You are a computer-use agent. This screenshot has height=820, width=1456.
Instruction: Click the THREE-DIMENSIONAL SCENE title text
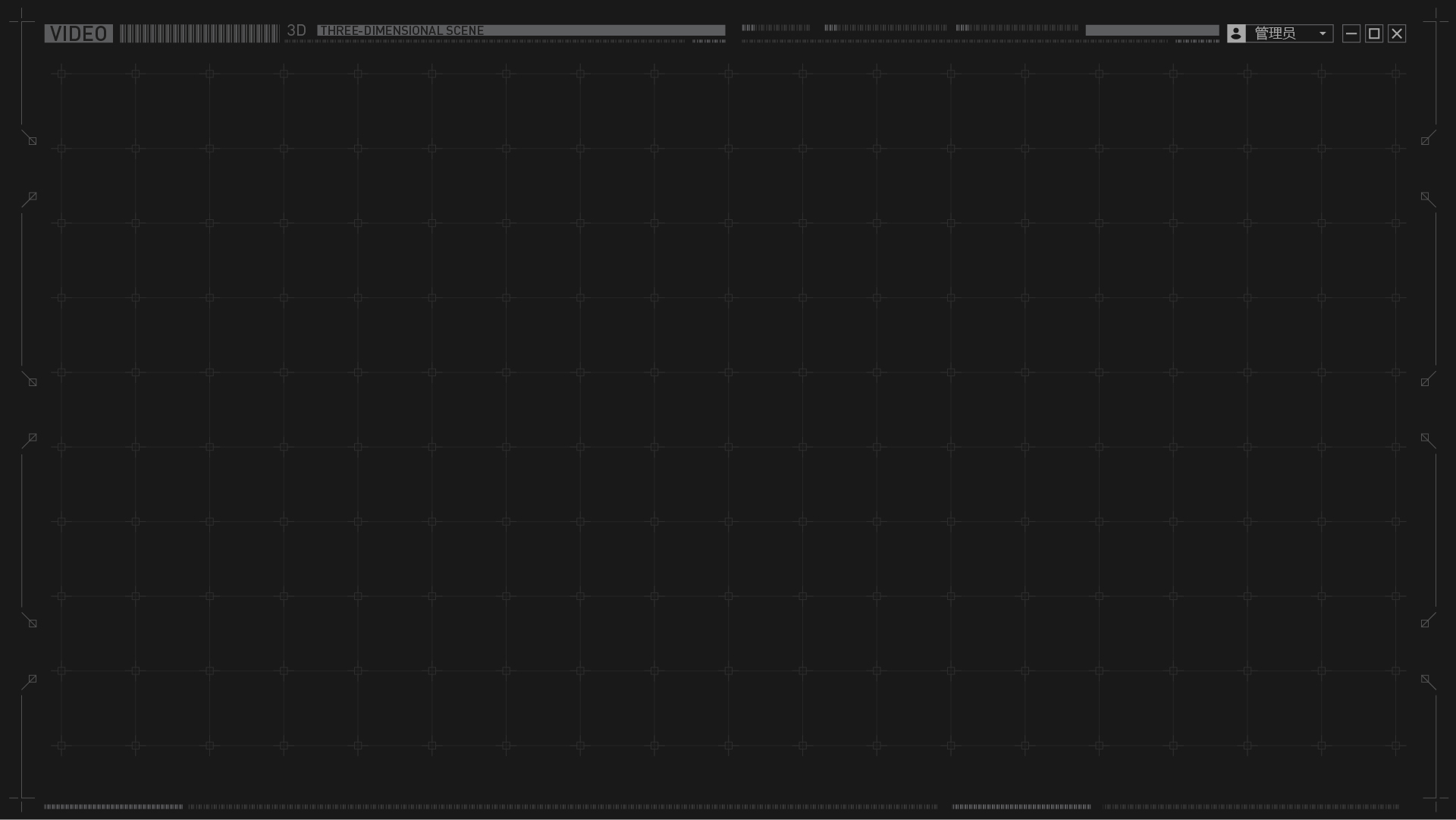402,30
